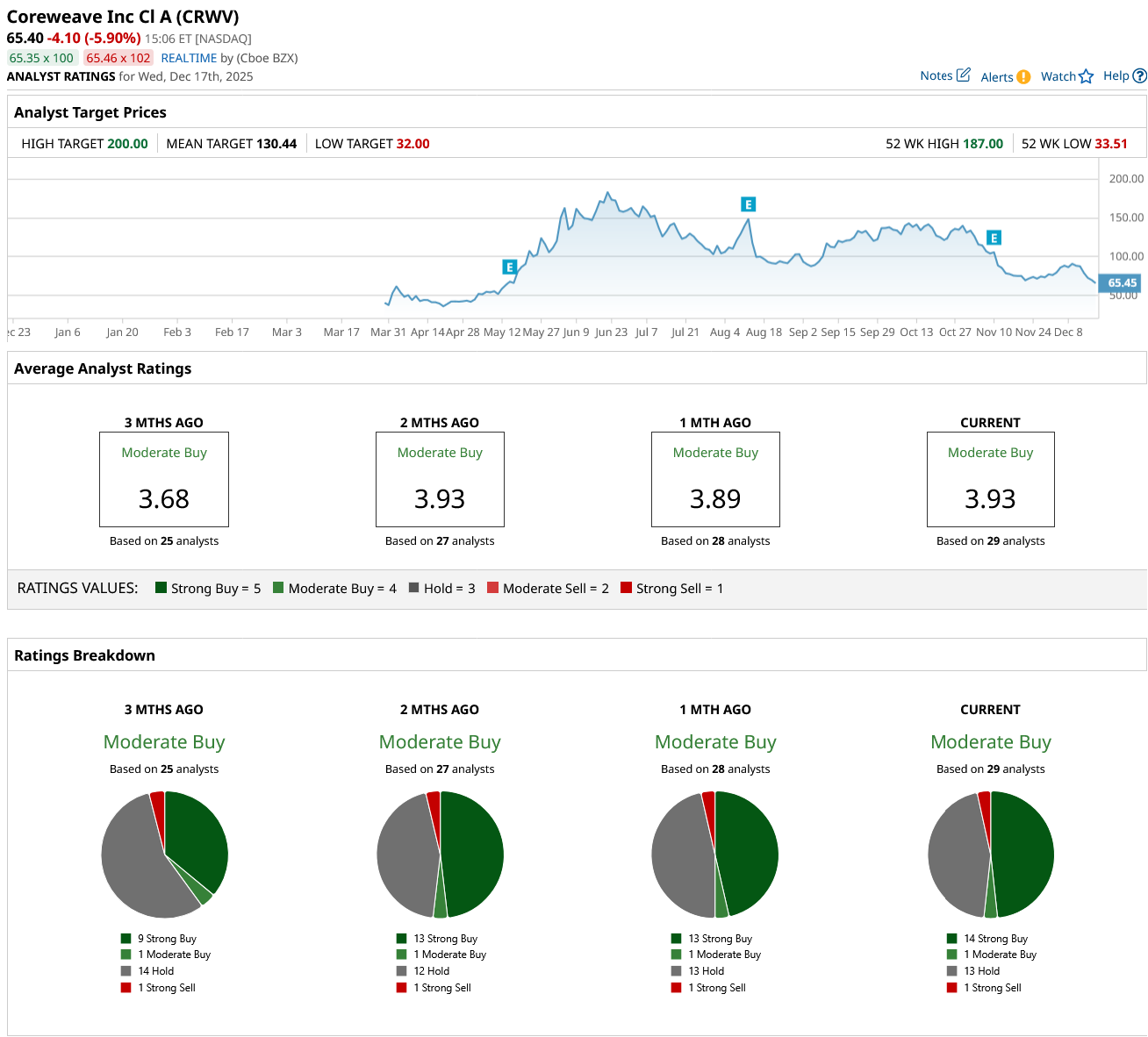Click the Analyst Target Prices heading
This screenshot has height=1037, width=1148.
pyautogui.click(x=90, y=112)
